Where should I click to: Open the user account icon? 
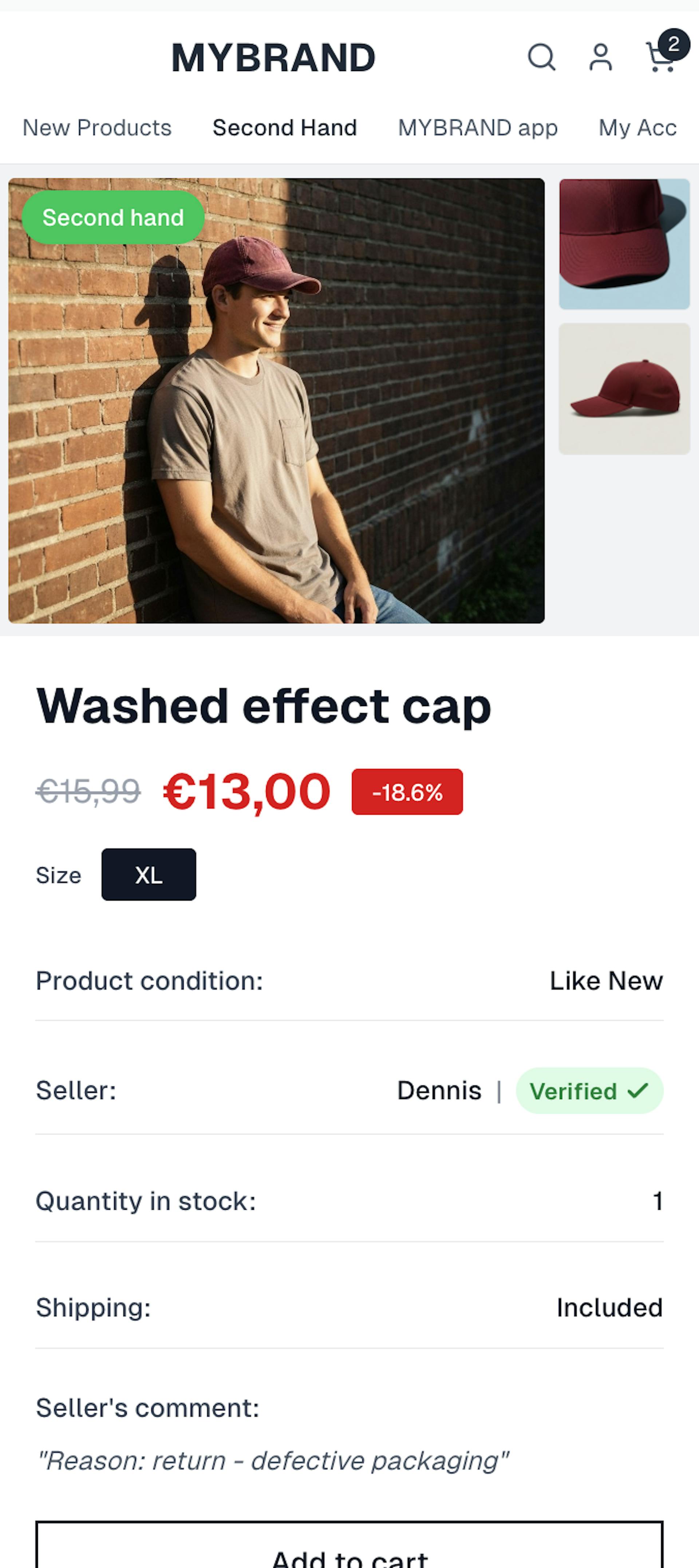pyautogui.click(x=600, y=58)
